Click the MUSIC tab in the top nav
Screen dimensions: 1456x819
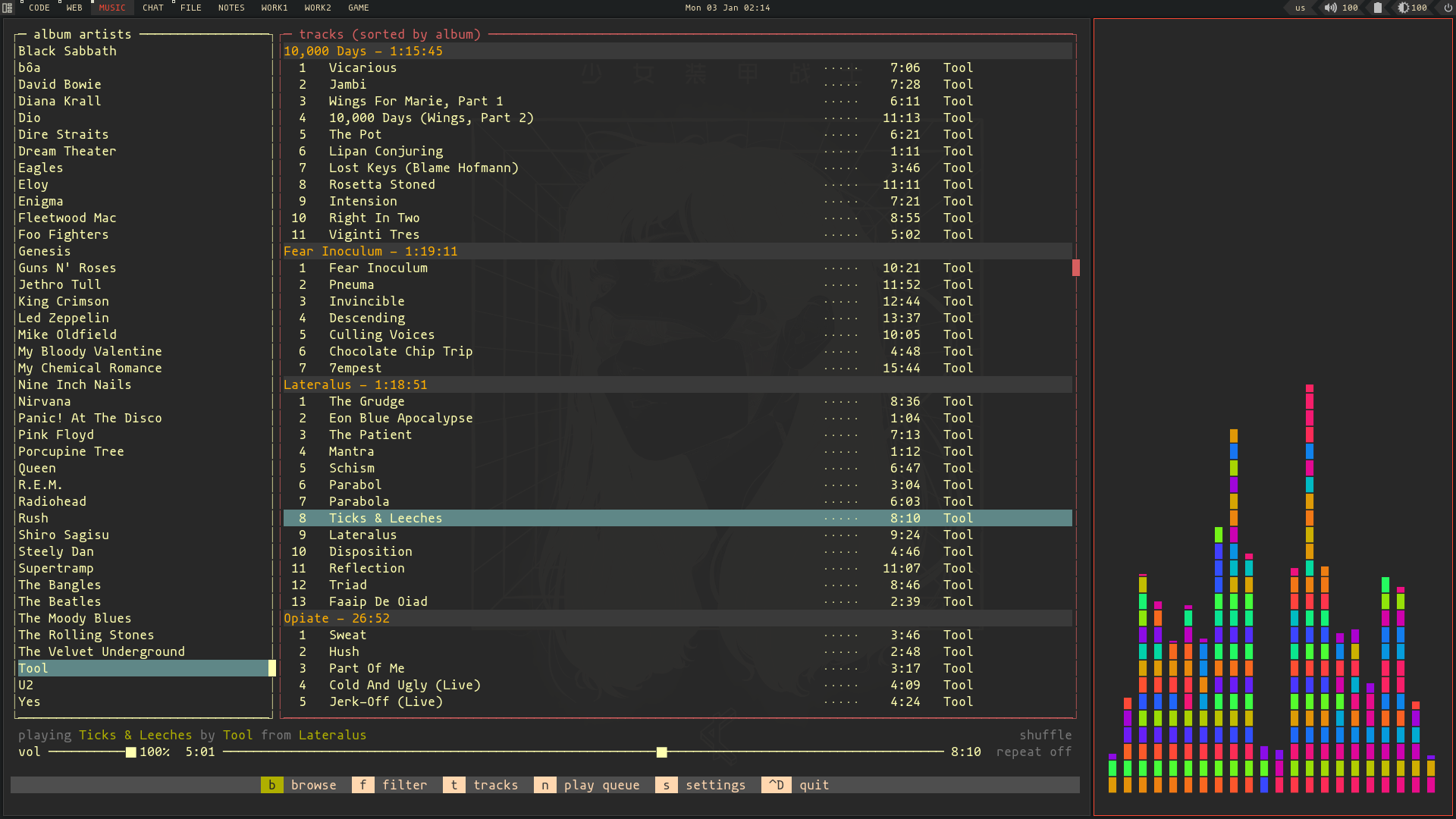(111, 8)
